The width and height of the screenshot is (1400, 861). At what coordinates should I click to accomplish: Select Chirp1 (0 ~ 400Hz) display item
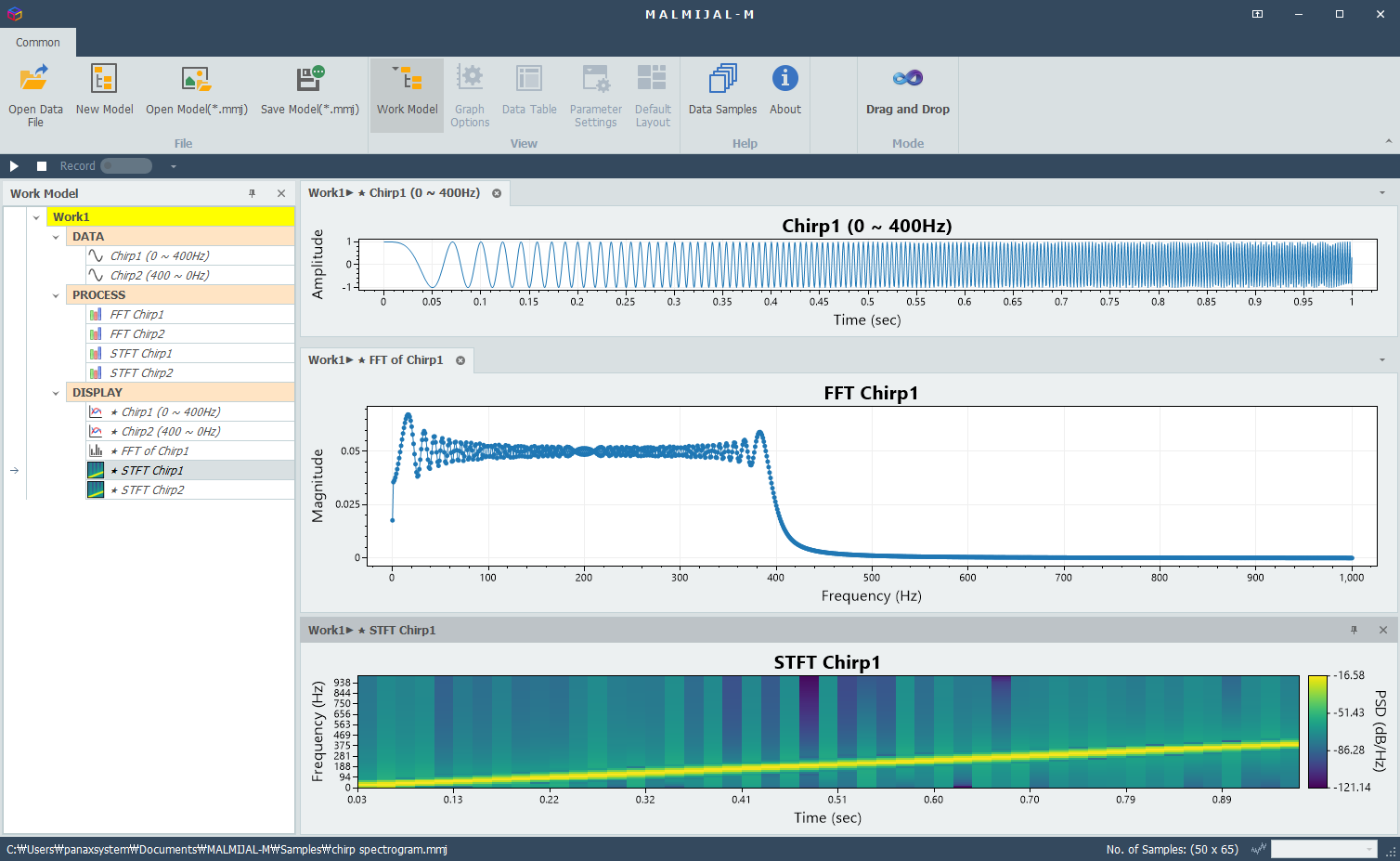coord(189,412)
